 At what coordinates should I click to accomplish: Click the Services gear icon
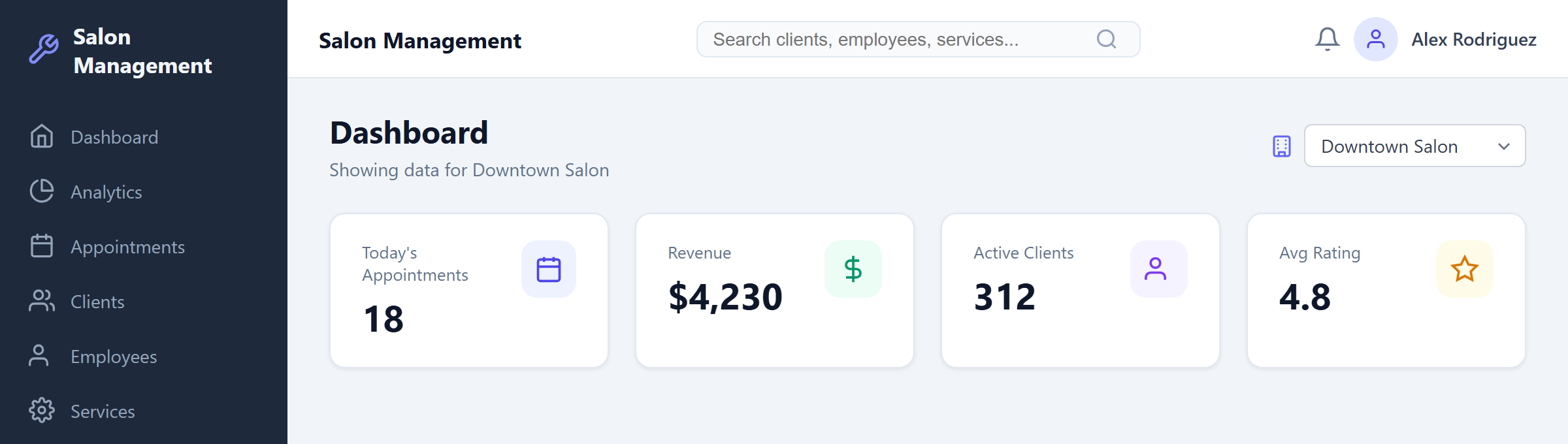[42, 411]
